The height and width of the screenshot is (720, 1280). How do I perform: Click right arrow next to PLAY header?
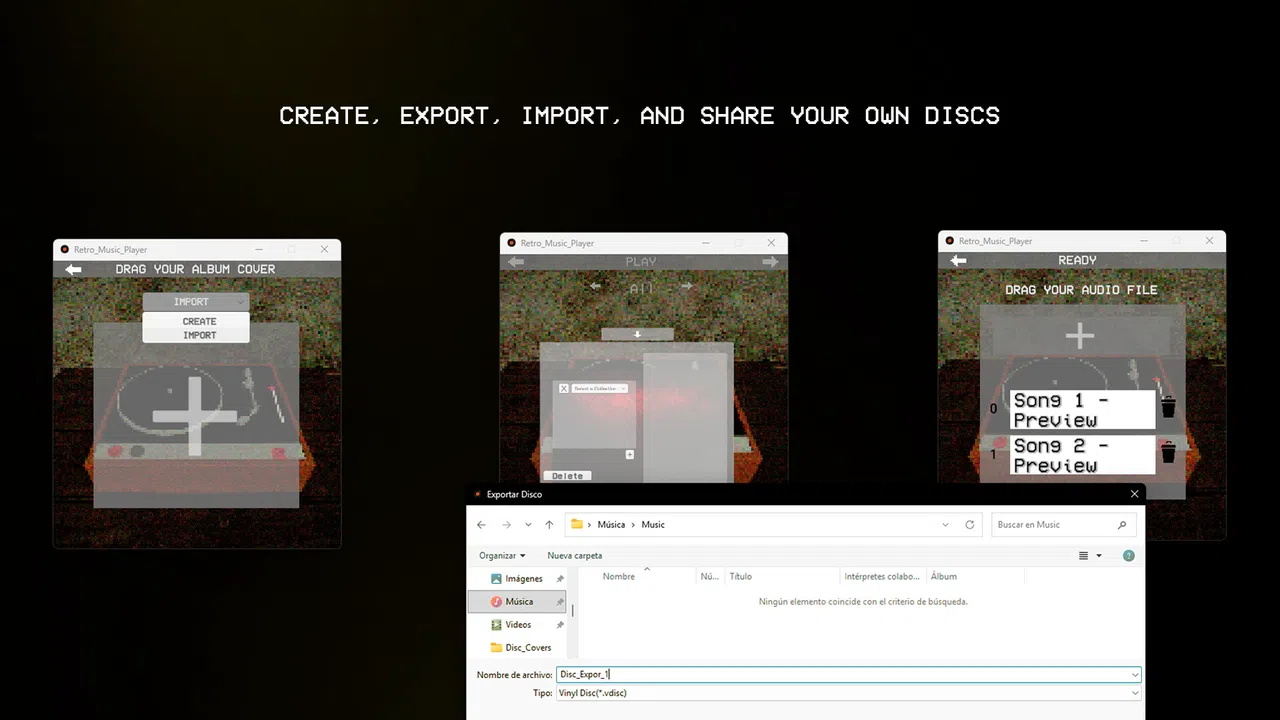pos(770,262)
